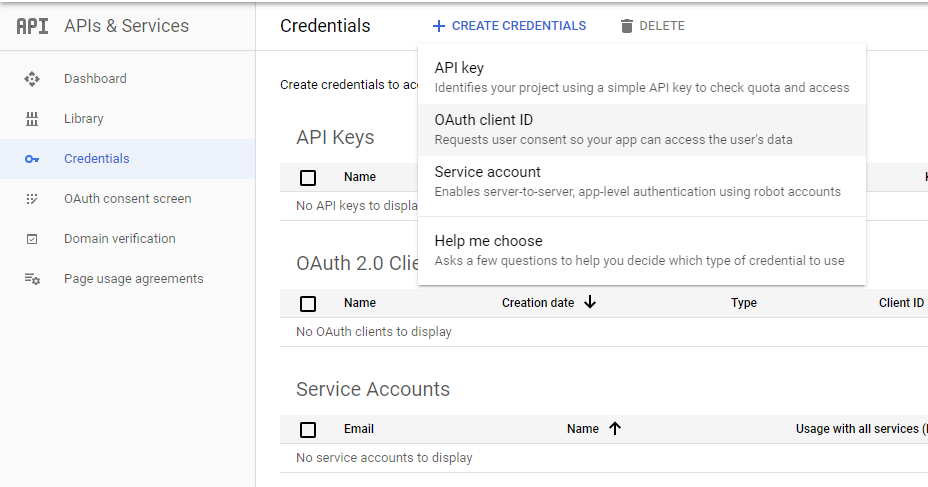Click the trash can Delete icon
Viewport: 928px width, 487px height.
point(627,26)
